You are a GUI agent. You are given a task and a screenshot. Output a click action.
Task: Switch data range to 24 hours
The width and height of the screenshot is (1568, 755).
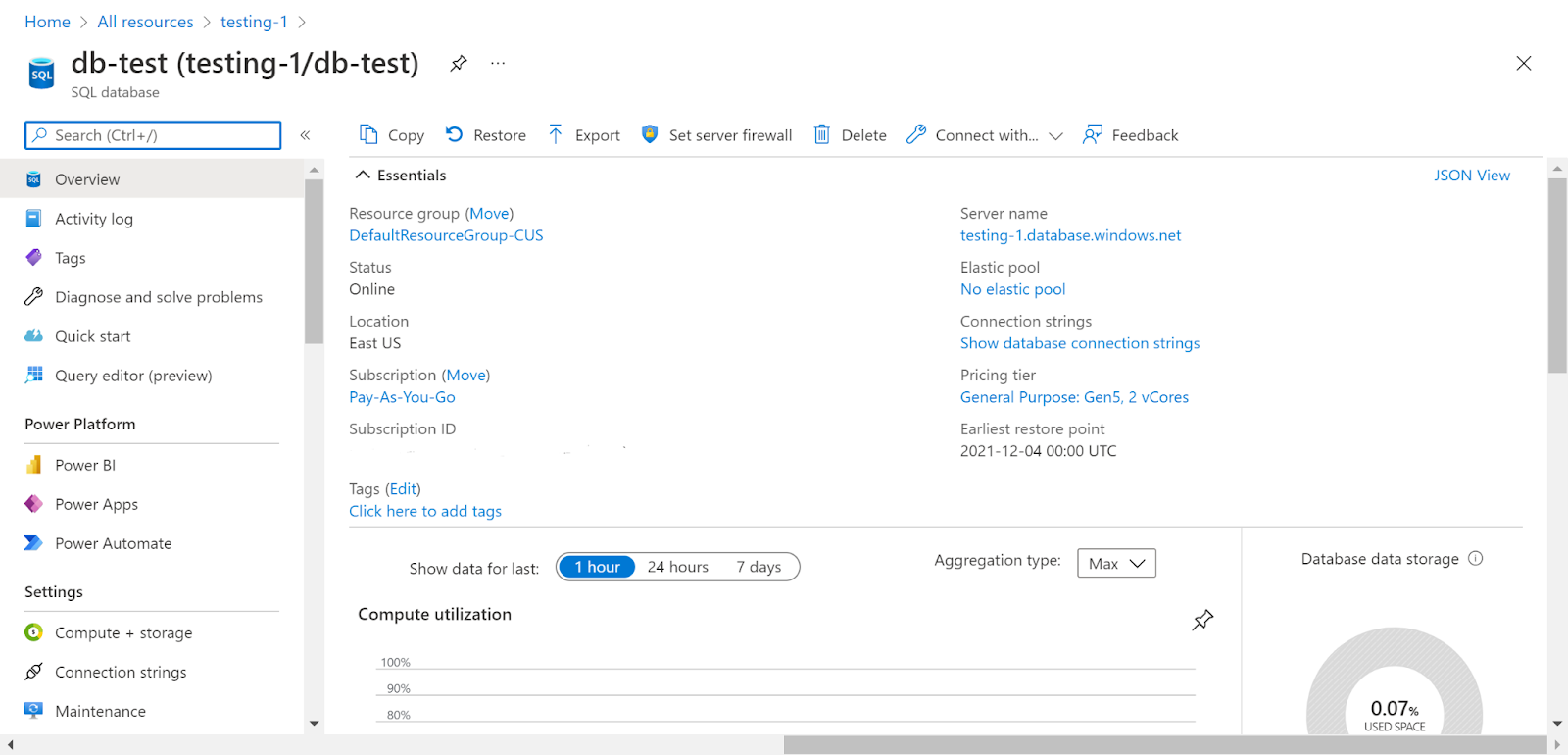click(x=677, y=567)
